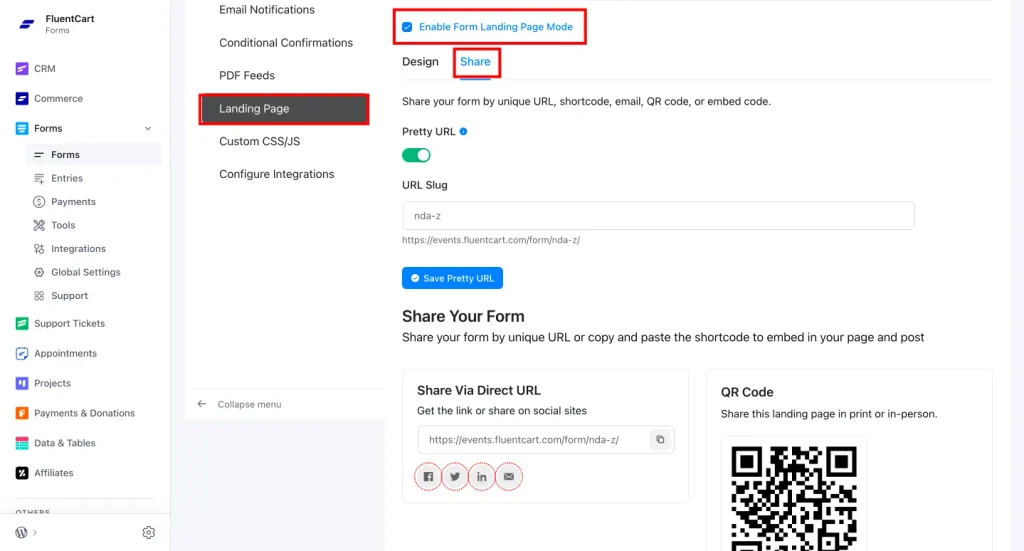Viewport: 1024px width, 551px height.
Task: Click the Share Your Form heading
Action: coord(463,316)
